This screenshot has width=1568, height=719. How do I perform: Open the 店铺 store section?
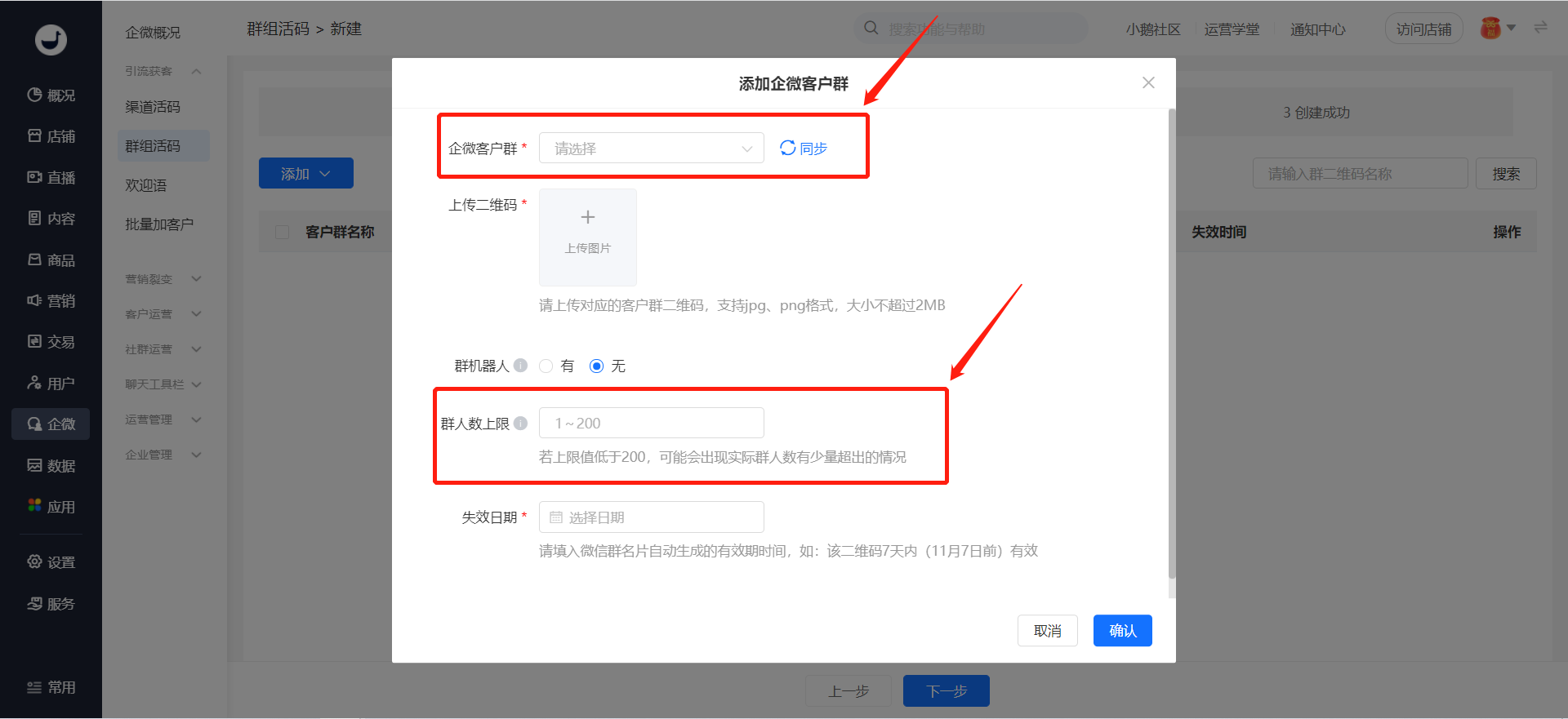(x=51, y=136)
